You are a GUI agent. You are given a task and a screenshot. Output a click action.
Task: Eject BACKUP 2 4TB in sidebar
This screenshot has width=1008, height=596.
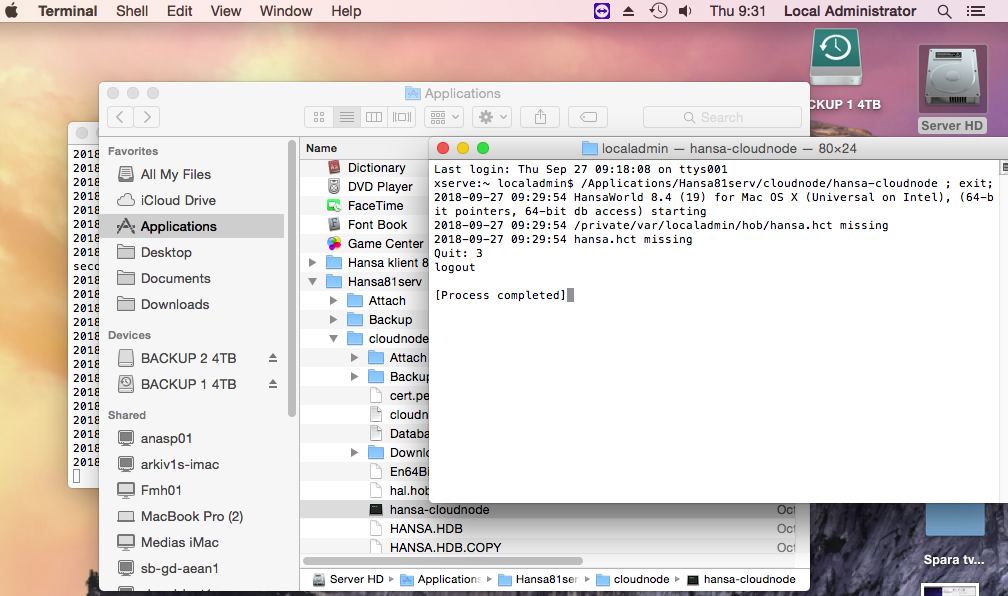point(273,357)
